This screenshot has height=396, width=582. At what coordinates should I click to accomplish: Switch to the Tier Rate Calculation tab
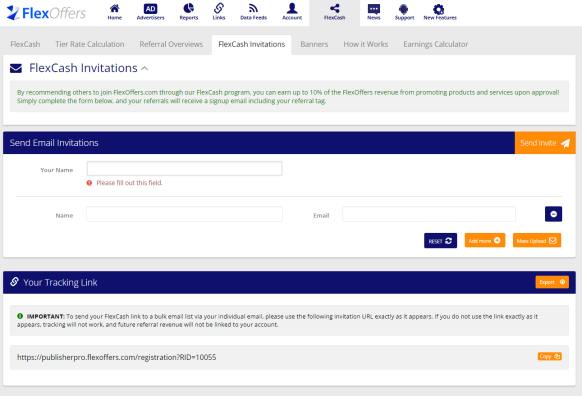(90, 44)
